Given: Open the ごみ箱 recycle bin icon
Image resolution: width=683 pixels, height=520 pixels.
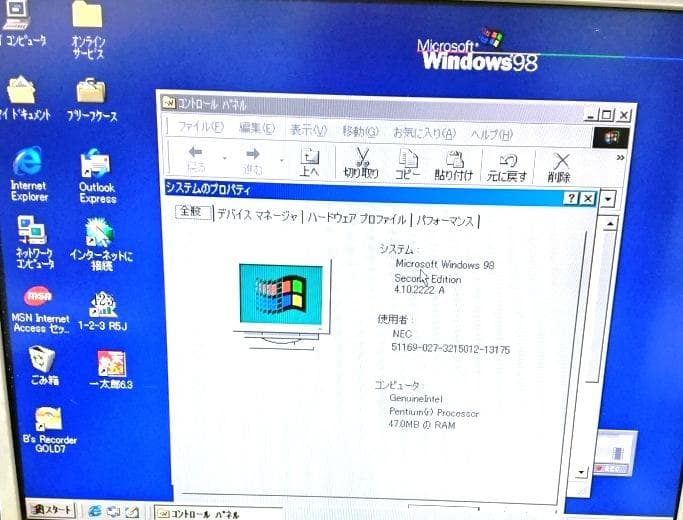Looking at the screenshot, I should pyautogui.click(x=44, y=365).
